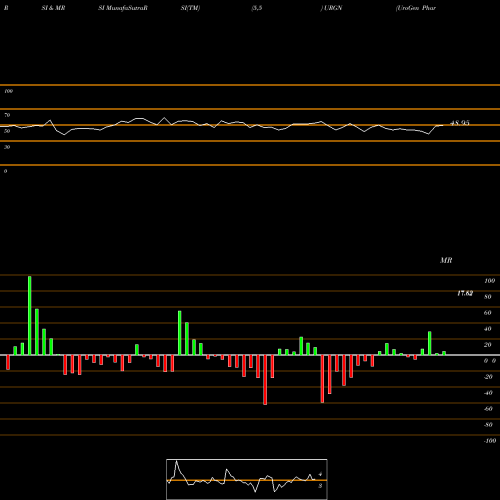500x500 pixels.
Task: Click the RSI axis label 30
Action: (7, 147)
